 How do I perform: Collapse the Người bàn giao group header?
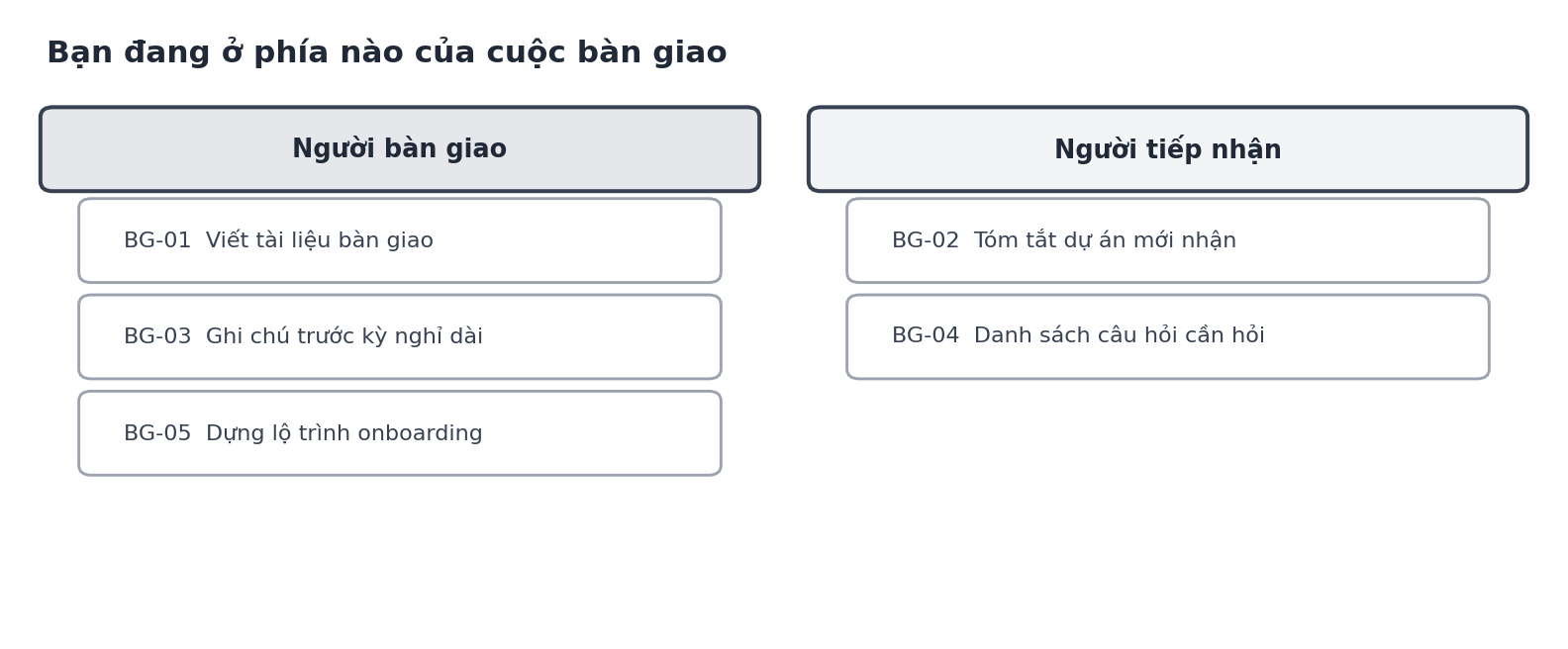(x=400, y=149)
